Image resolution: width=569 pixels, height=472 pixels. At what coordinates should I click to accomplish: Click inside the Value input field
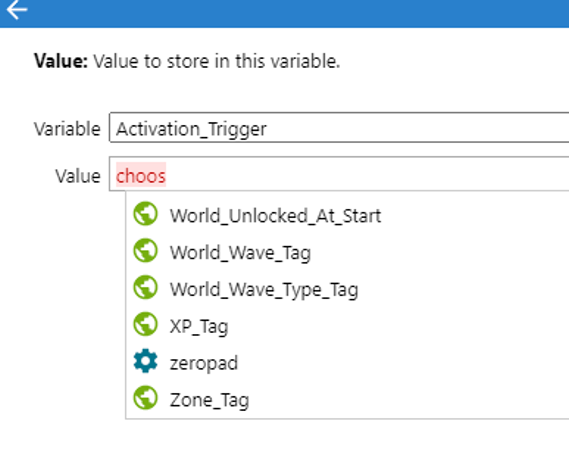[x=339, y=174]
